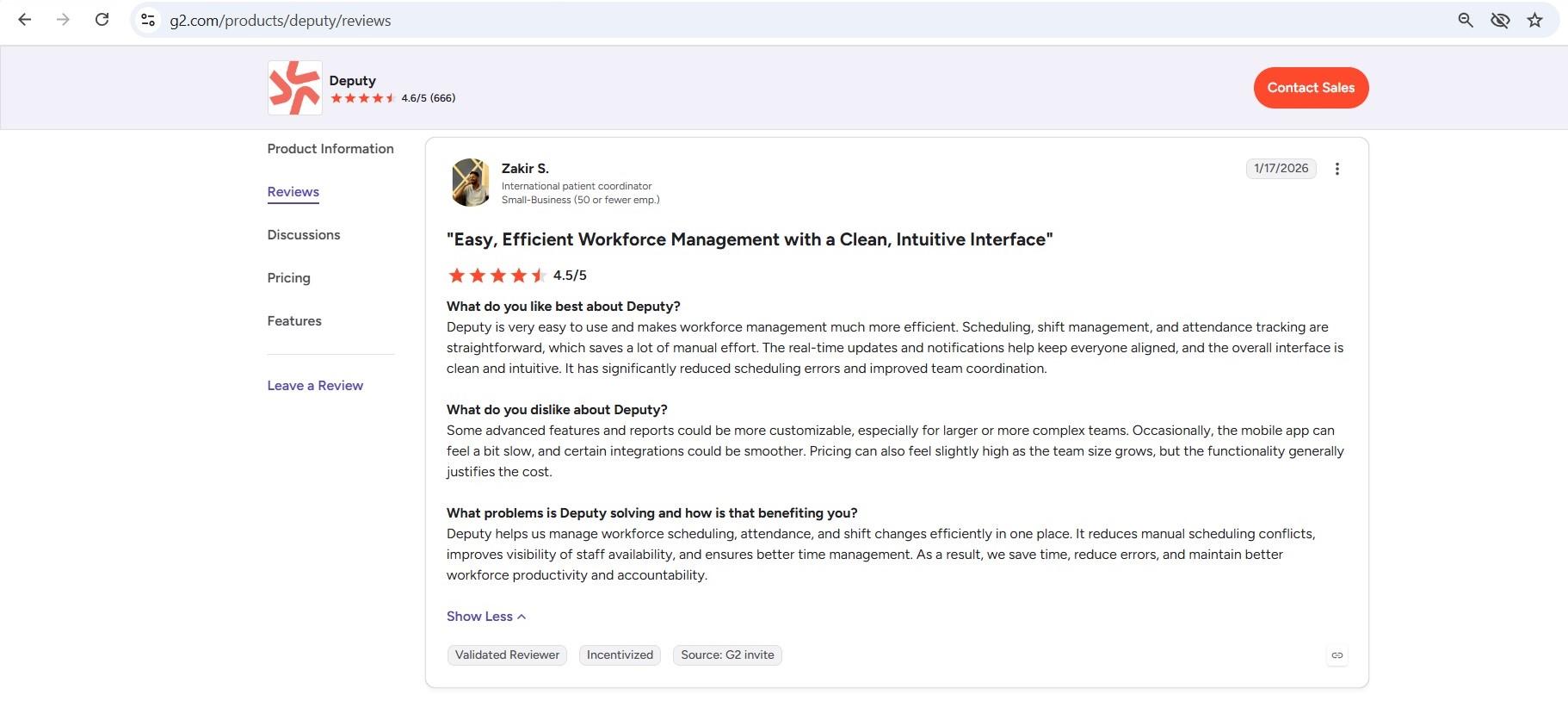
Task: Click Zakir S. profile avatar
Action: pos(471,182)
